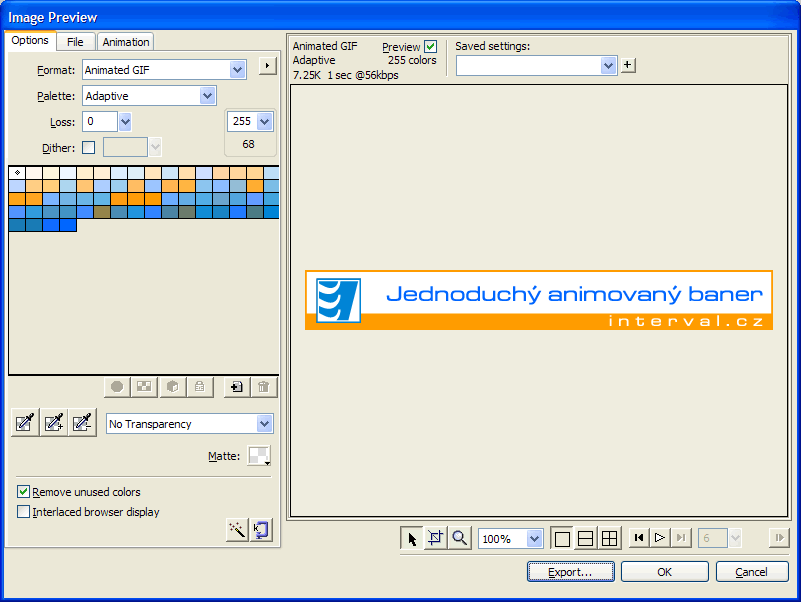
Task: Switch to two preview windows layout
Action: [x=585, y=539]
